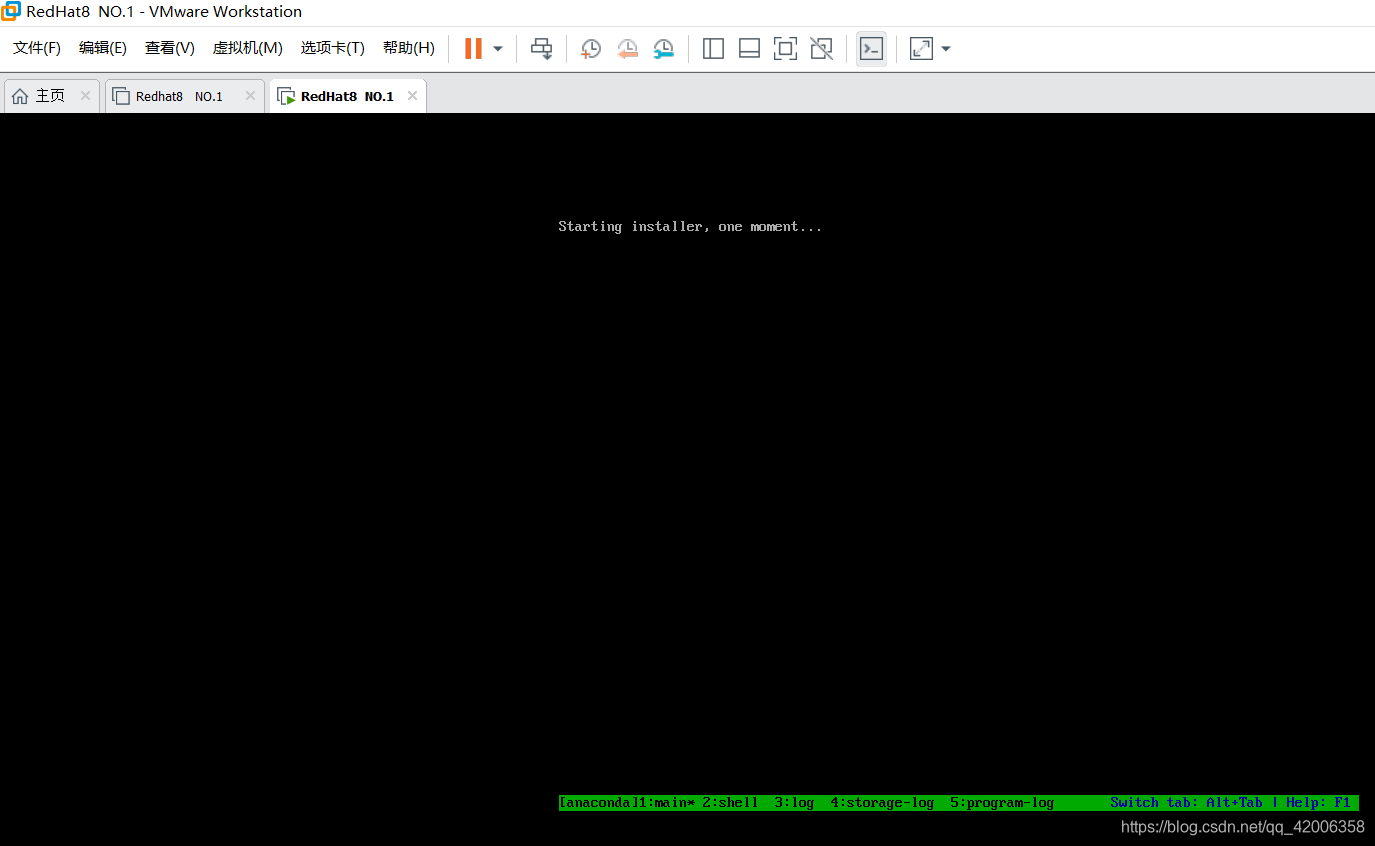
Task: Click the 4:storage-log status bar entry
Action: tap(882, 802)
